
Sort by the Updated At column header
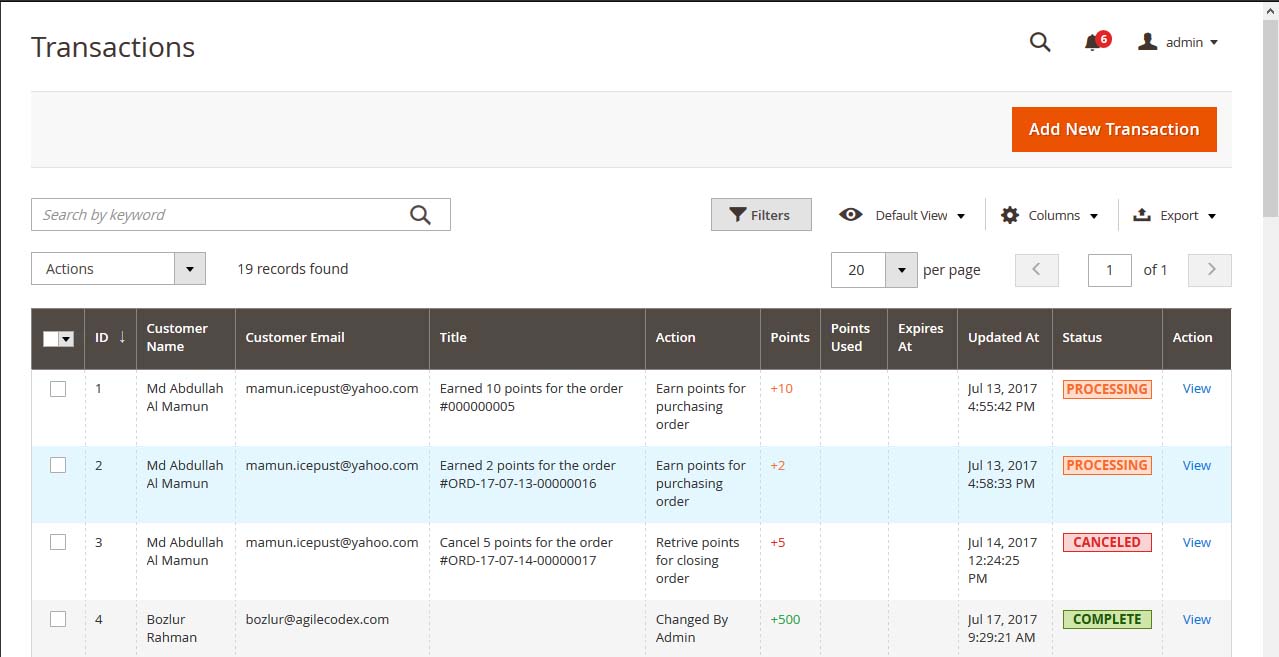tap(1003, 338)
